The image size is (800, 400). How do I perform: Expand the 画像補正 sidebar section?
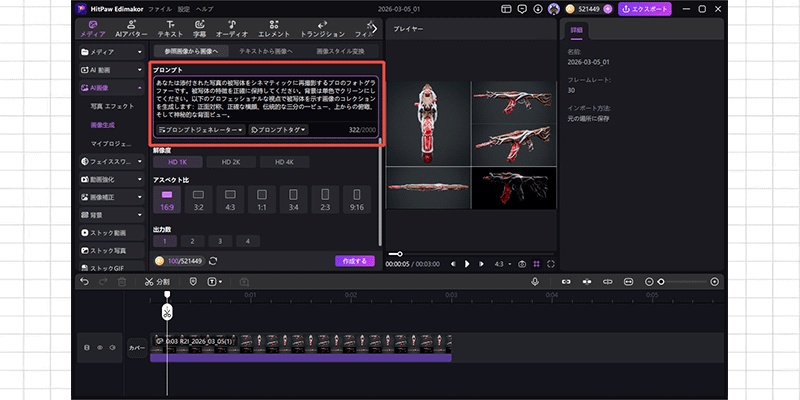tap(112, 197)
